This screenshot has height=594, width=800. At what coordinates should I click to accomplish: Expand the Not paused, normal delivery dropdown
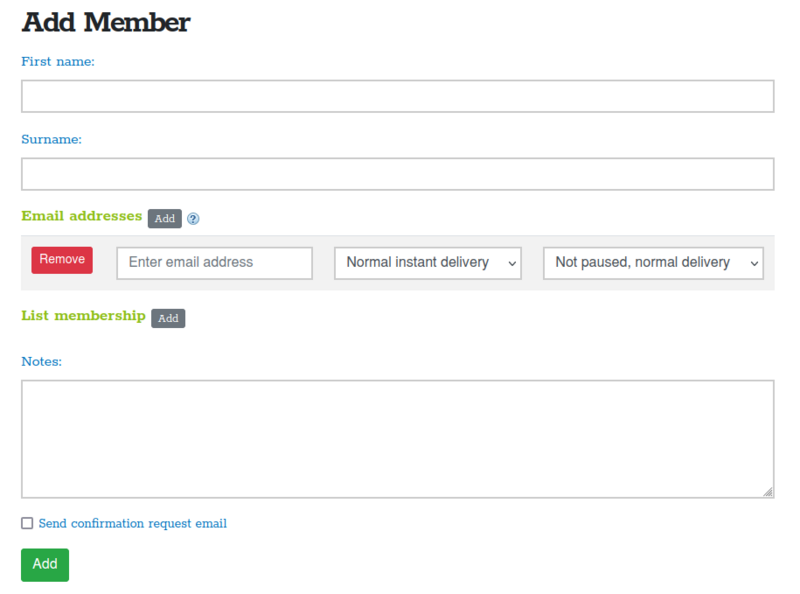[653, 263]
